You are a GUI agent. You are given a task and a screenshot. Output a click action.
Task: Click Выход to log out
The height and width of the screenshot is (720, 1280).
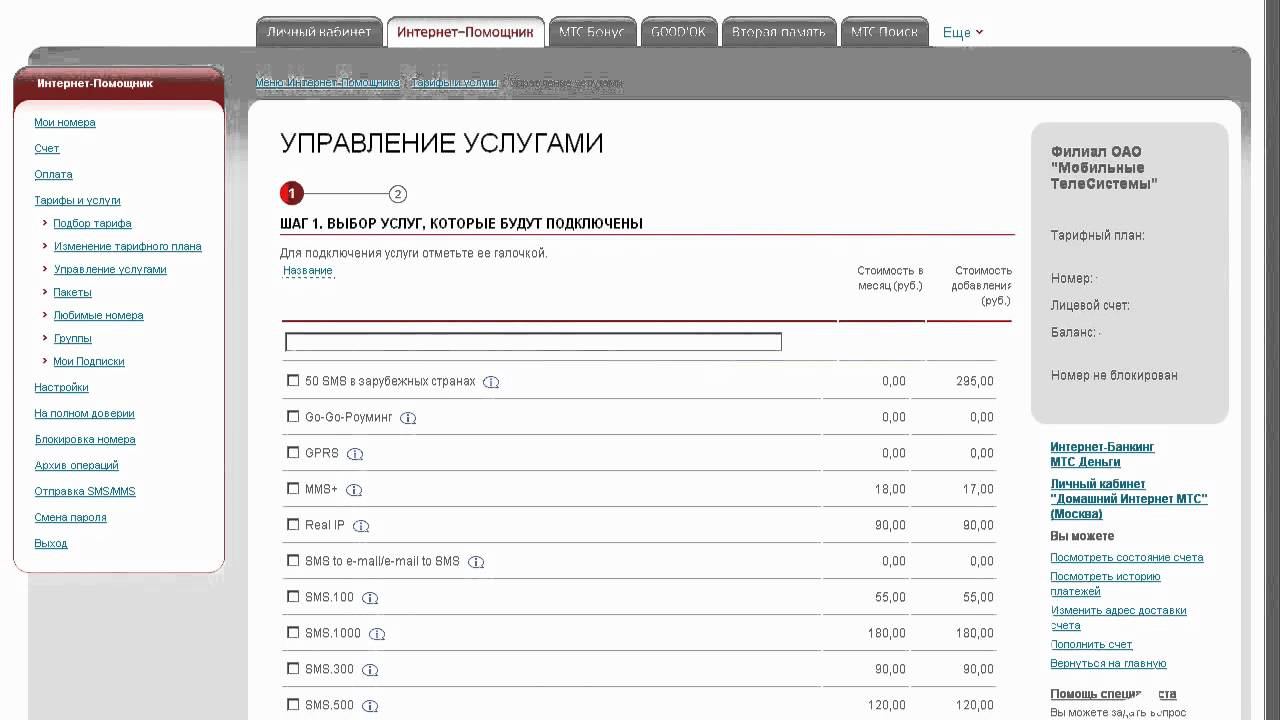pyautogui.click(x=51, y=543)
